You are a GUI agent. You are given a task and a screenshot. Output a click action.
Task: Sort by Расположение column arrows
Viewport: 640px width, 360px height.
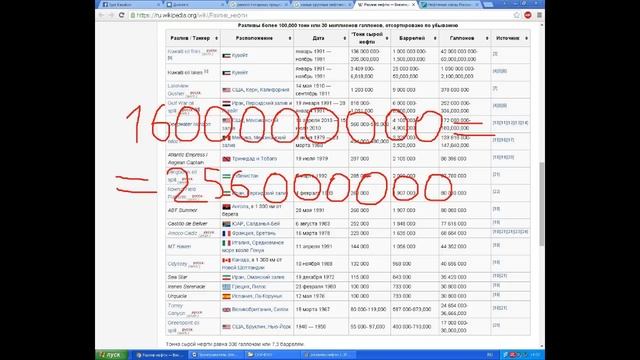coord(290,38)
